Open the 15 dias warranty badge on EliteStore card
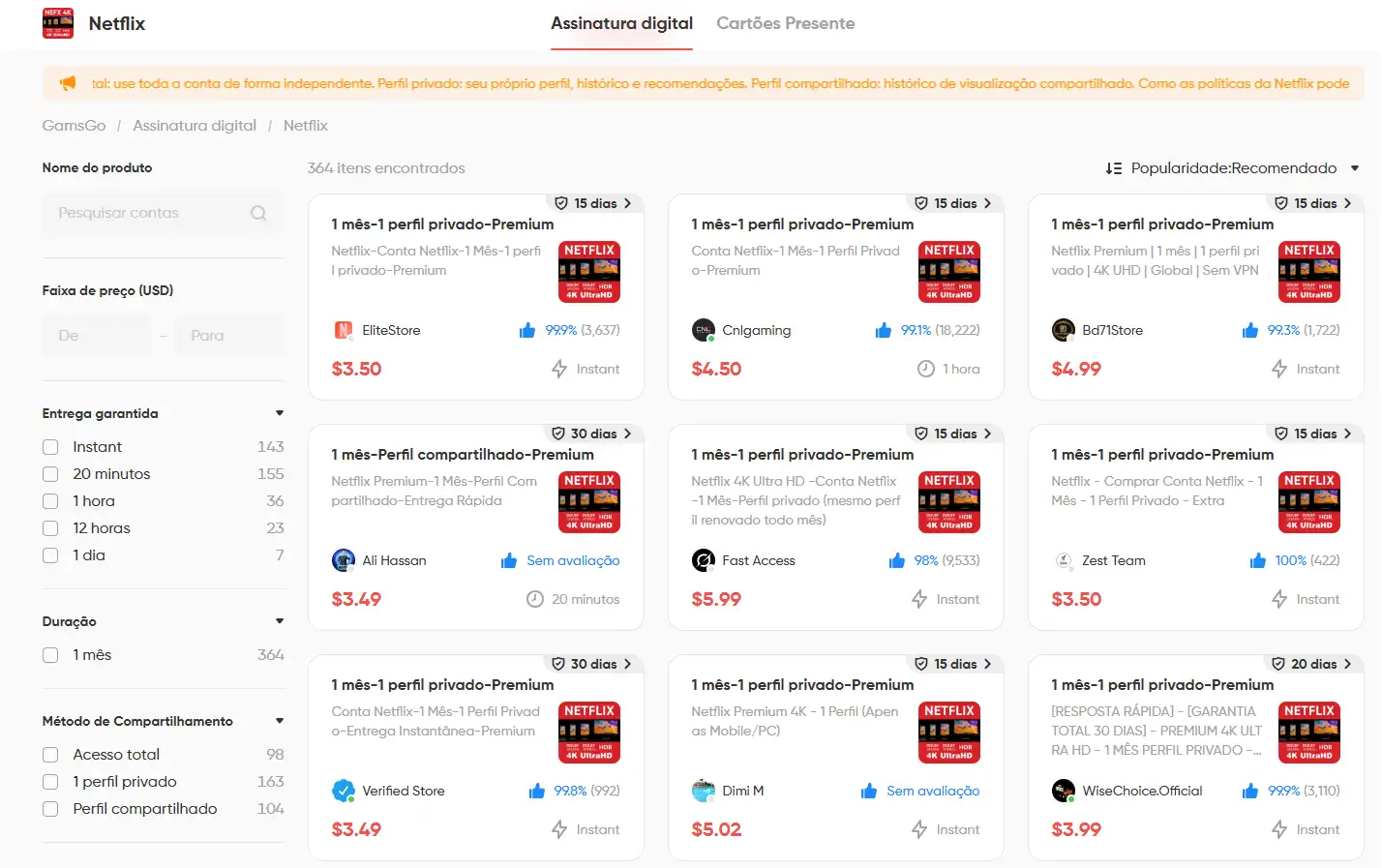 [592, 203]
